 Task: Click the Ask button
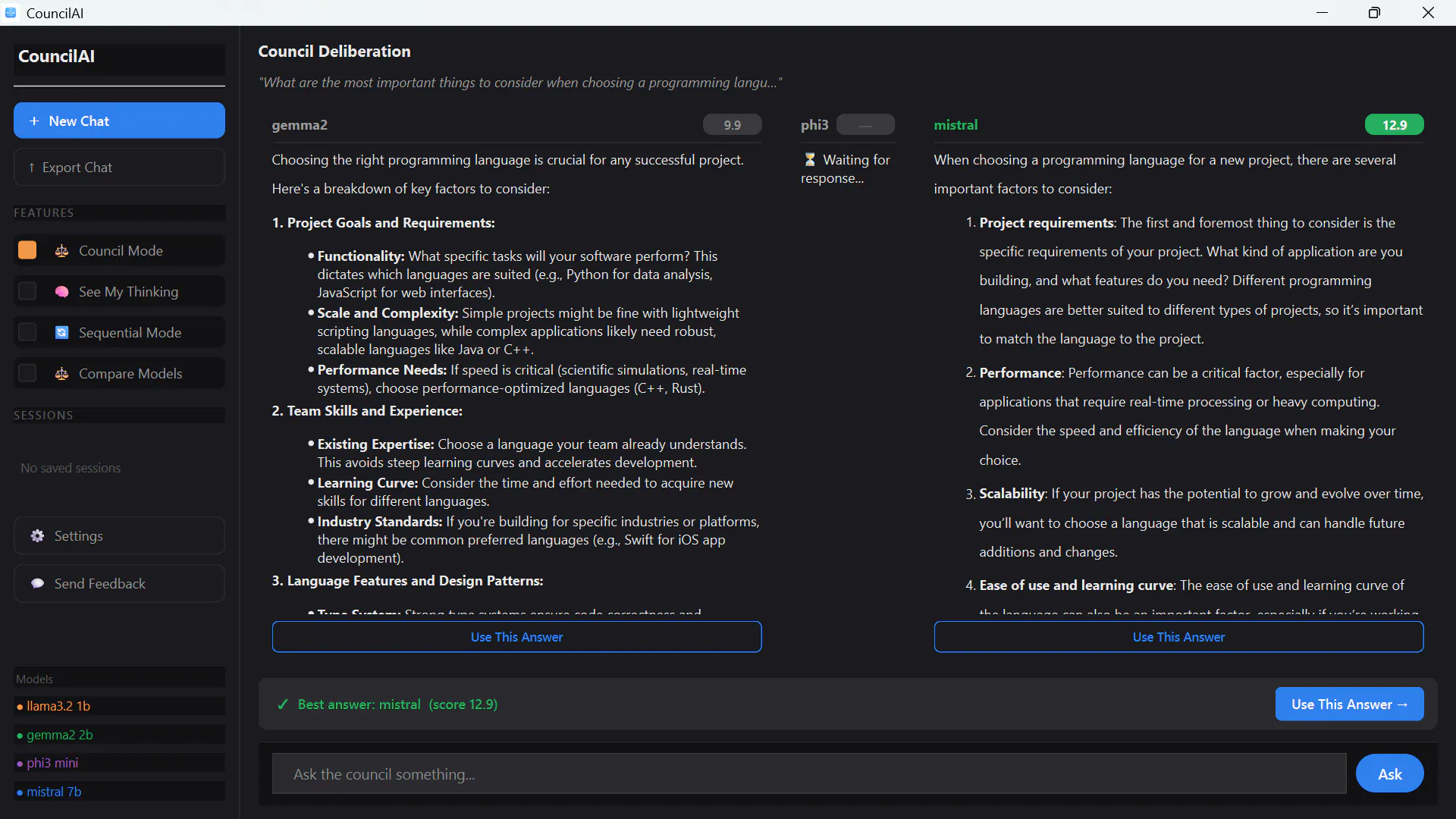(1389, 773)
